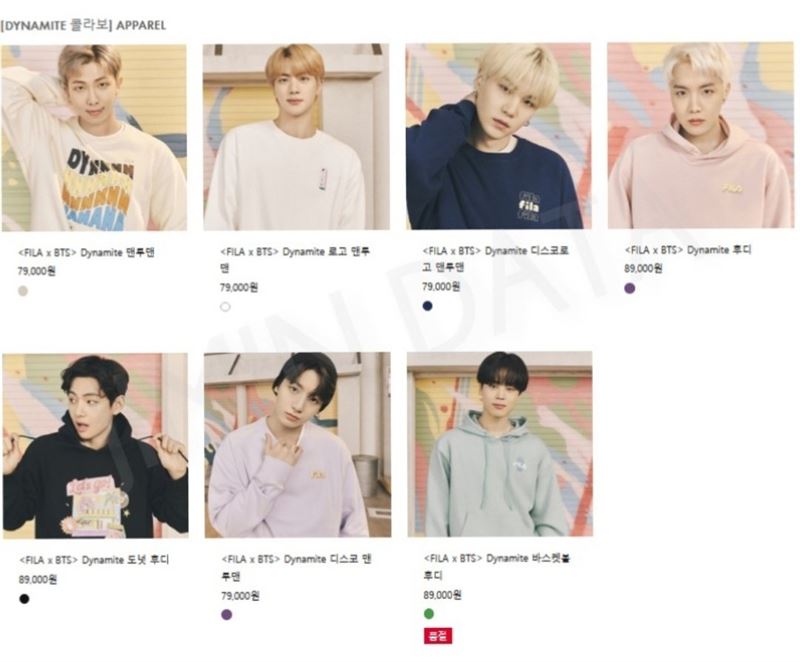Select black color swatch under 도넛 후디
800x662 pixels.
coord(24,598)
